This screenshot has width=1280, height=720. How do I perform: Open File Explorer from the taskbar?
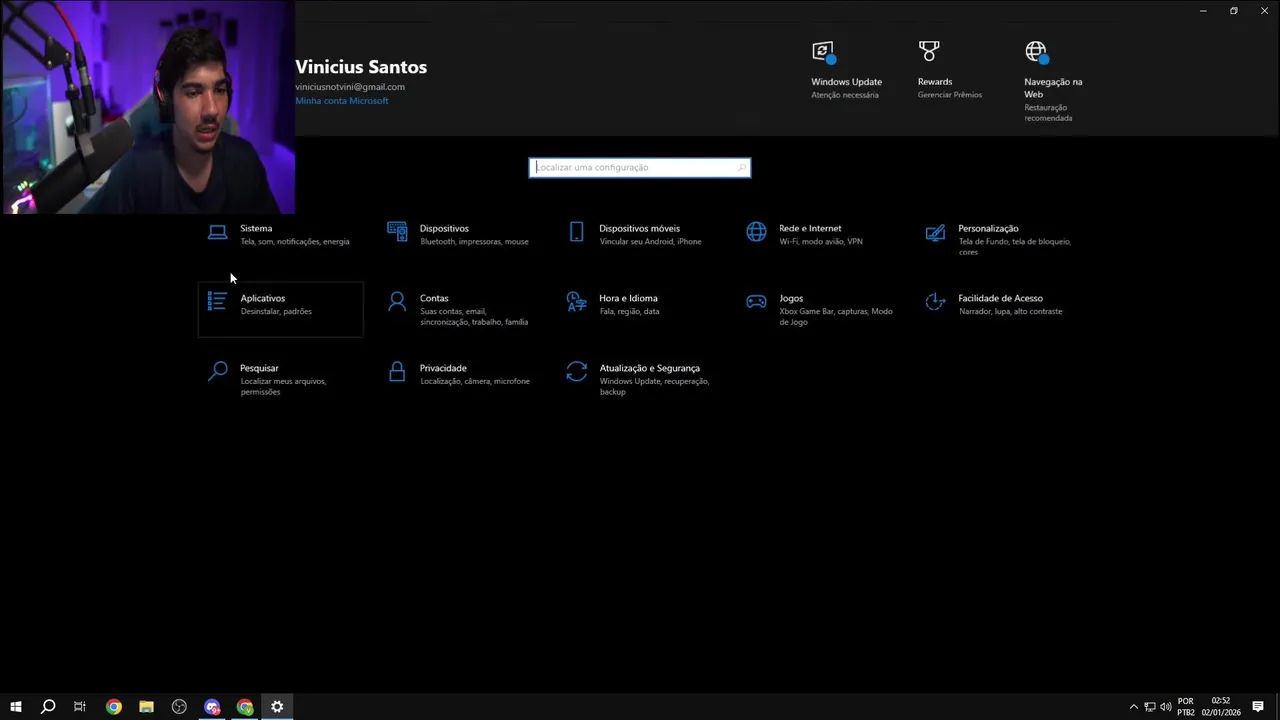(146, 707)
